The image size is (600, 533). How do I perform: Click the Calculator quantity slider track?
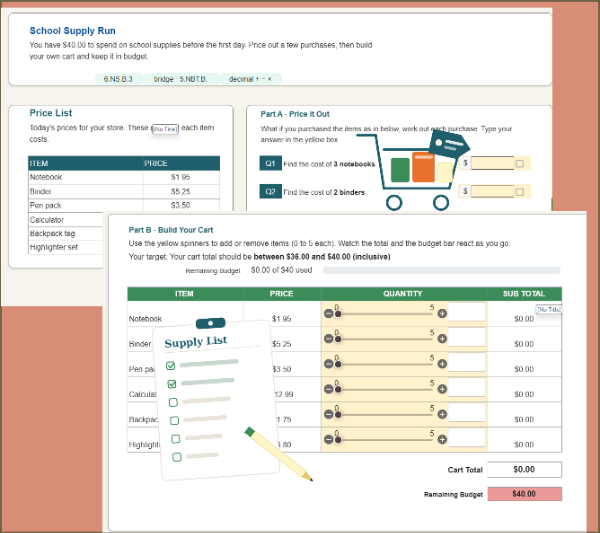[x=385, y=390]
